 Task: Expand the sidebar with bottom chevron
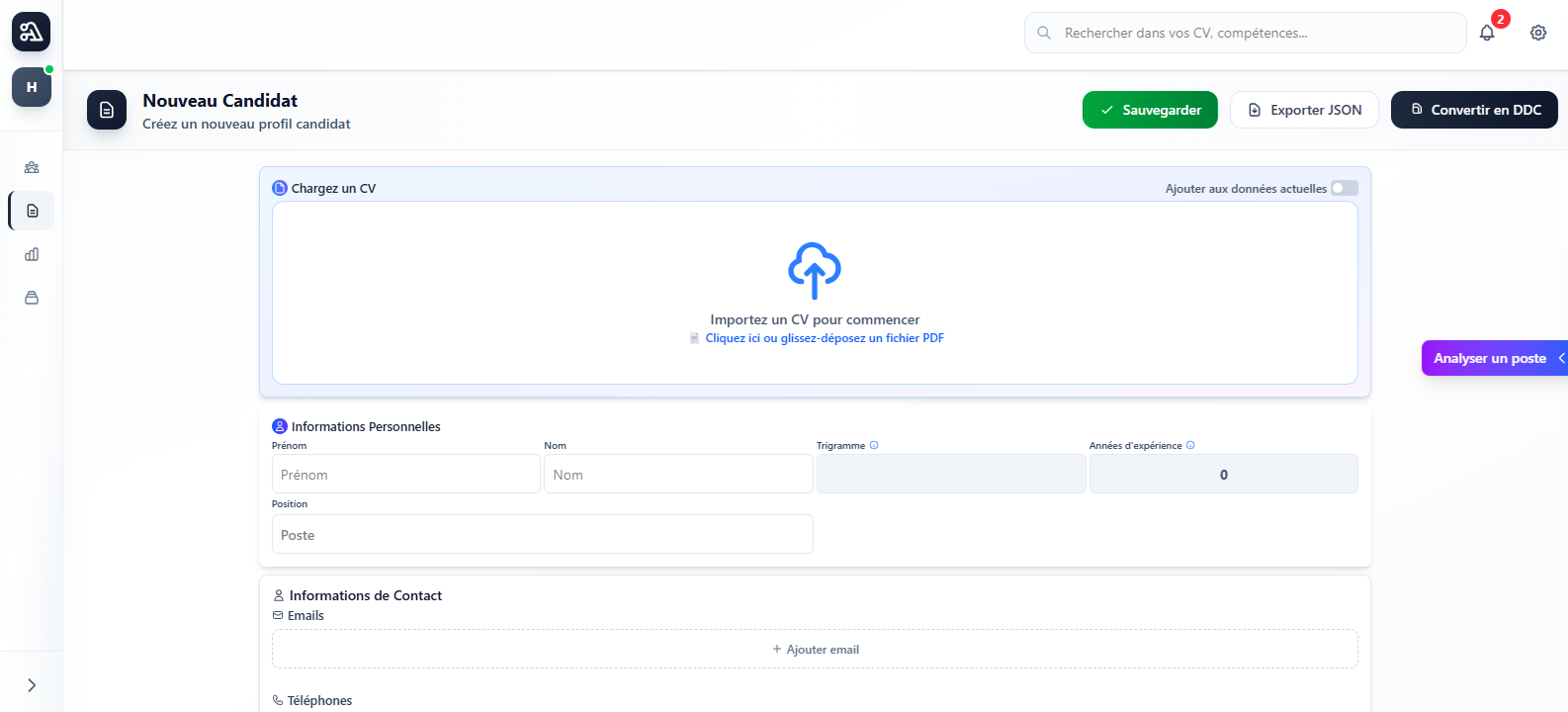click(32, 685)
